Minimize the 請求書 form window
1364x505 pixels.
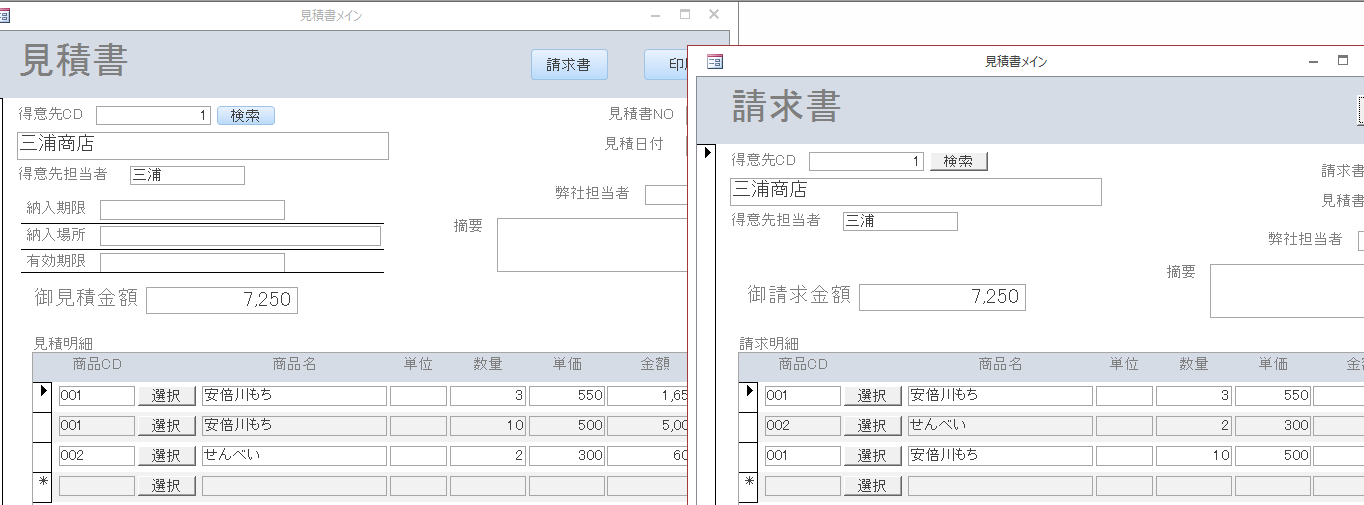(x=1314, y=62)
